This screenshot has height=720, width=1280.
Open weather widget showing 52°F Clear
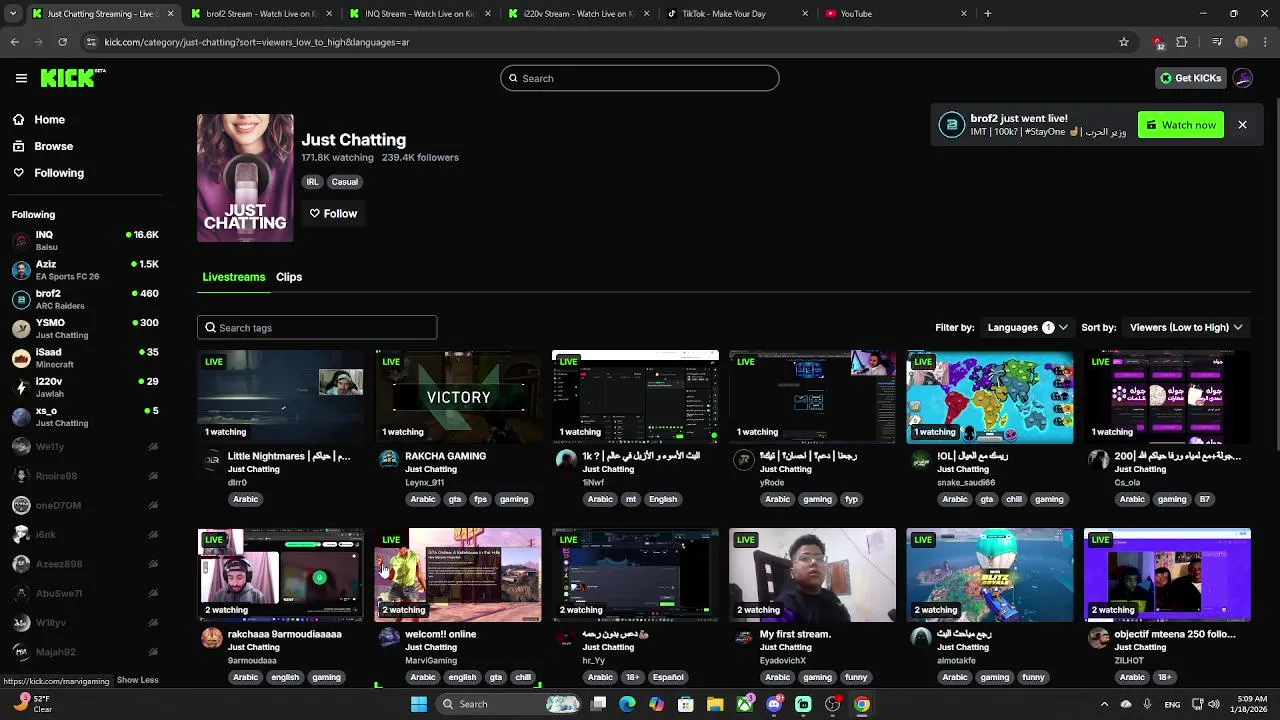point(32,704)
